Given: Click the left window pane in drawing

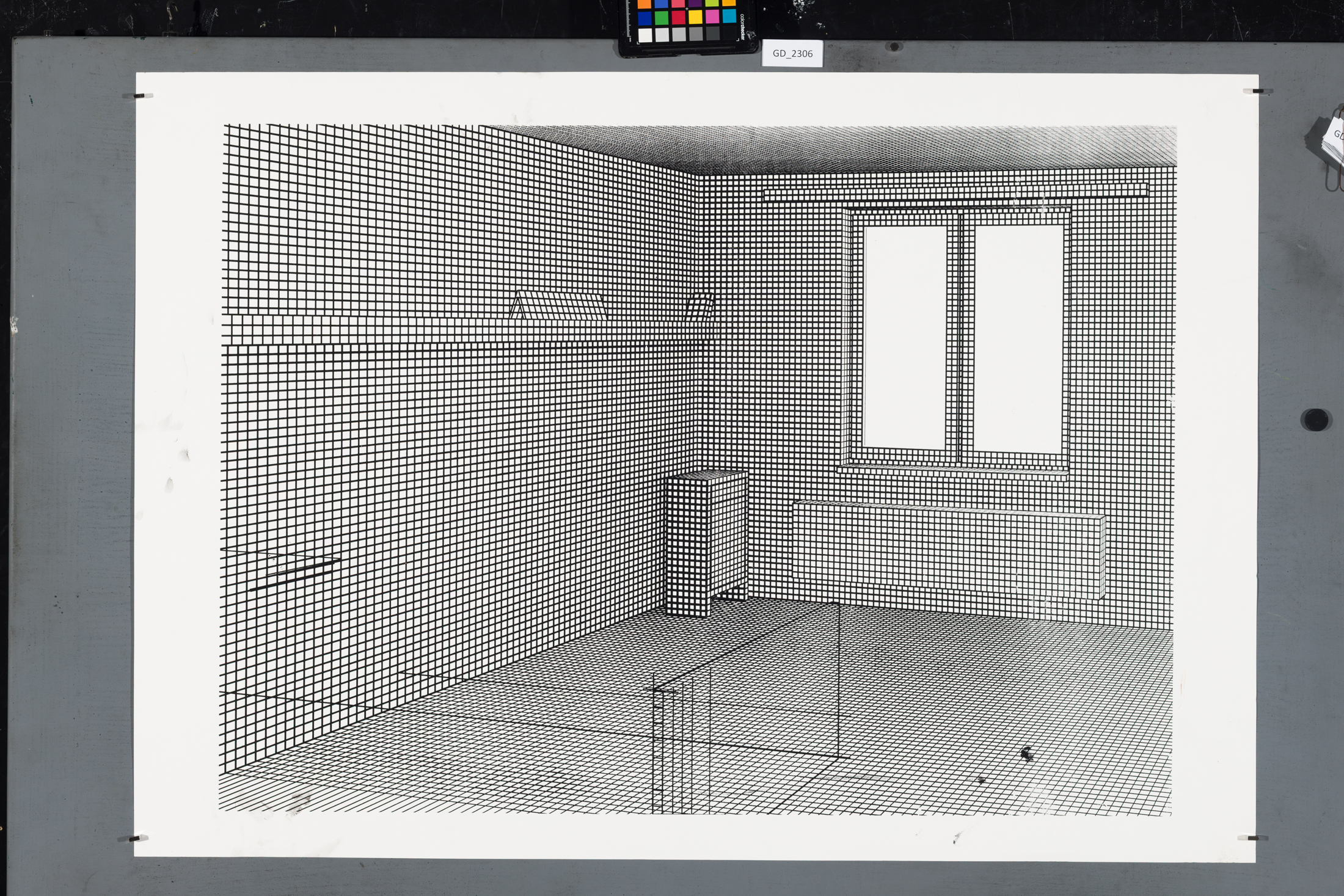Looking at the screenshot, I should point(905,336).
